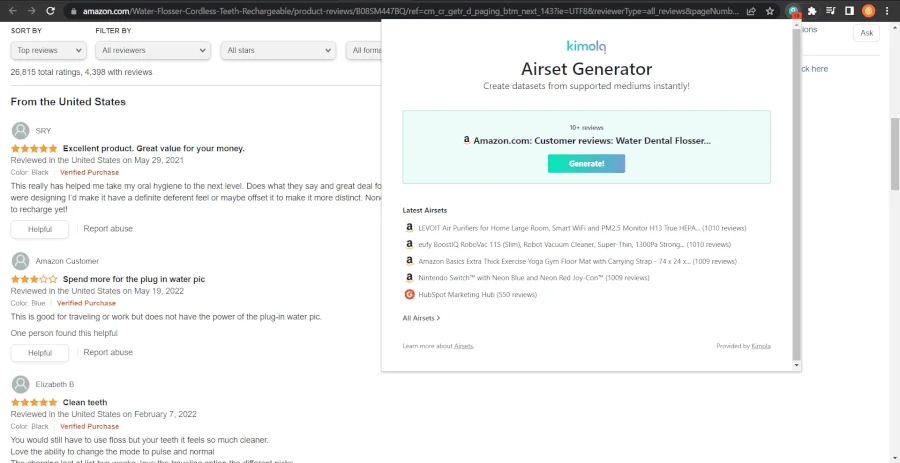Viewport: 900px width, 463px height.
Task: Click Amazon icon beside eufy BoostIQ RoboVac airset
Action: tap(409, 244)
